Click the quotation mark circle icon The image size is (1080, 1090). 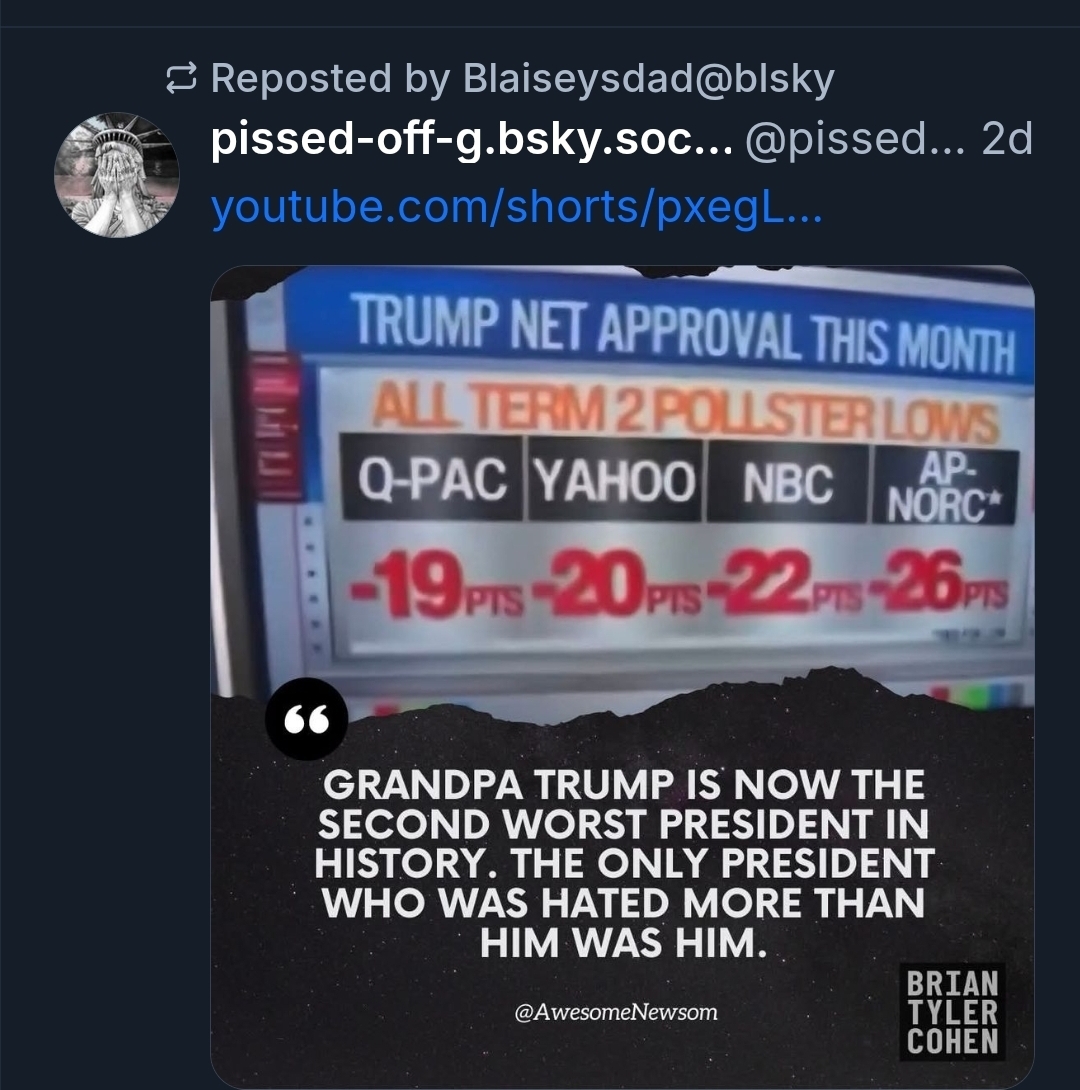pos(306,719)
